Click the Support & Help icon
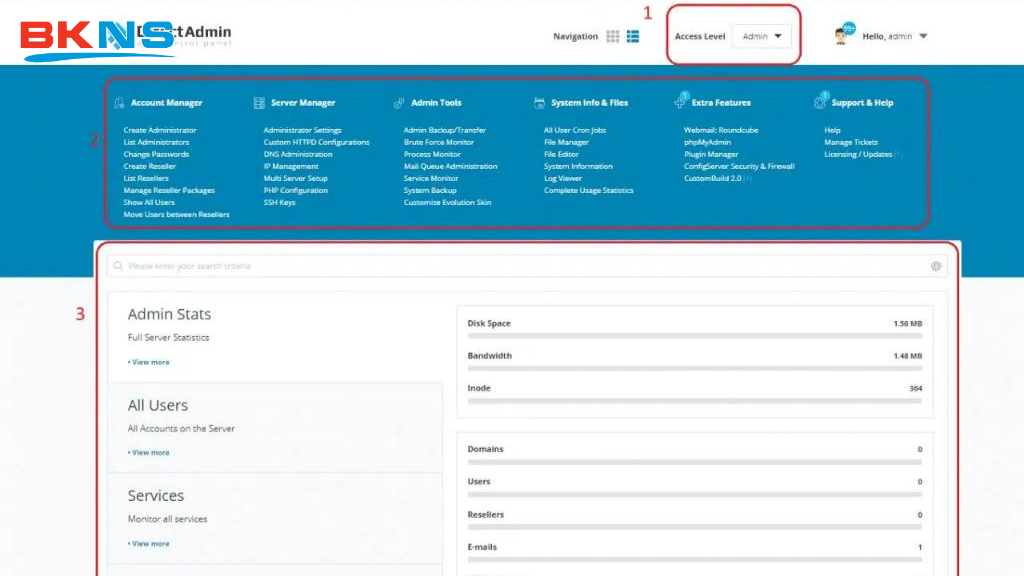 tap(822, 102)
